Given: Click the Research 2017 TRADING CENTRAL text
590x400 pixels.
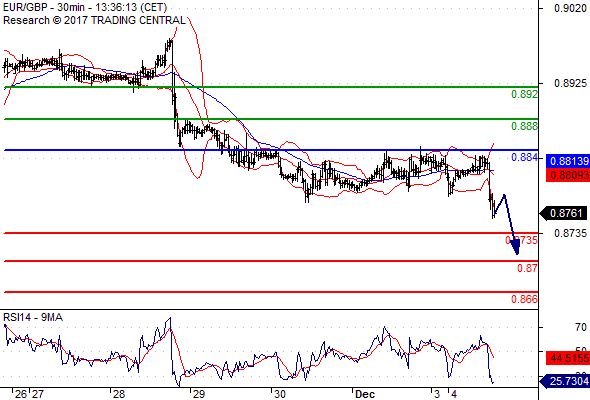Looking at the screenshot, I should coord(94,20).
